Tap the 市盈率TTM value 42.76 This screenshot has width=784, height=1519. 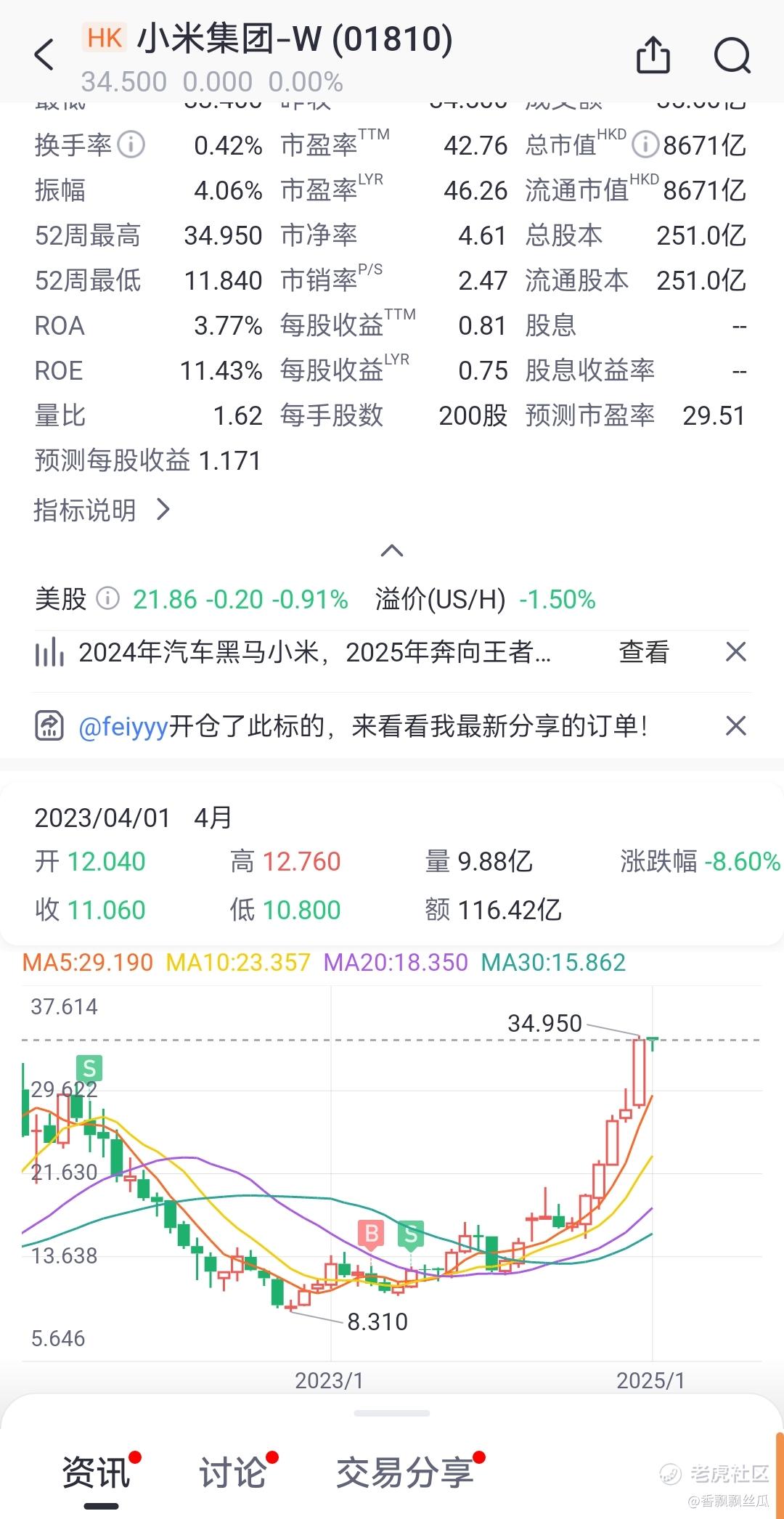[475, 145]
